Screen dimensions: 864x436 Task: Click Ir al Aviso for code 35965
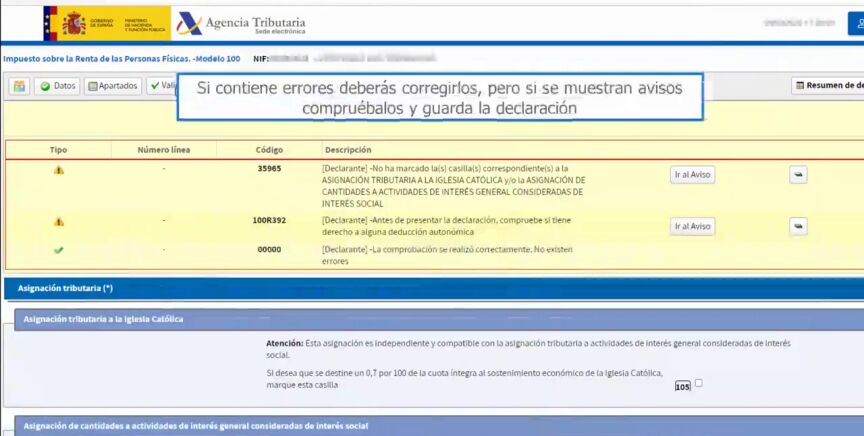pyautogui.click(x=692, y=175)
